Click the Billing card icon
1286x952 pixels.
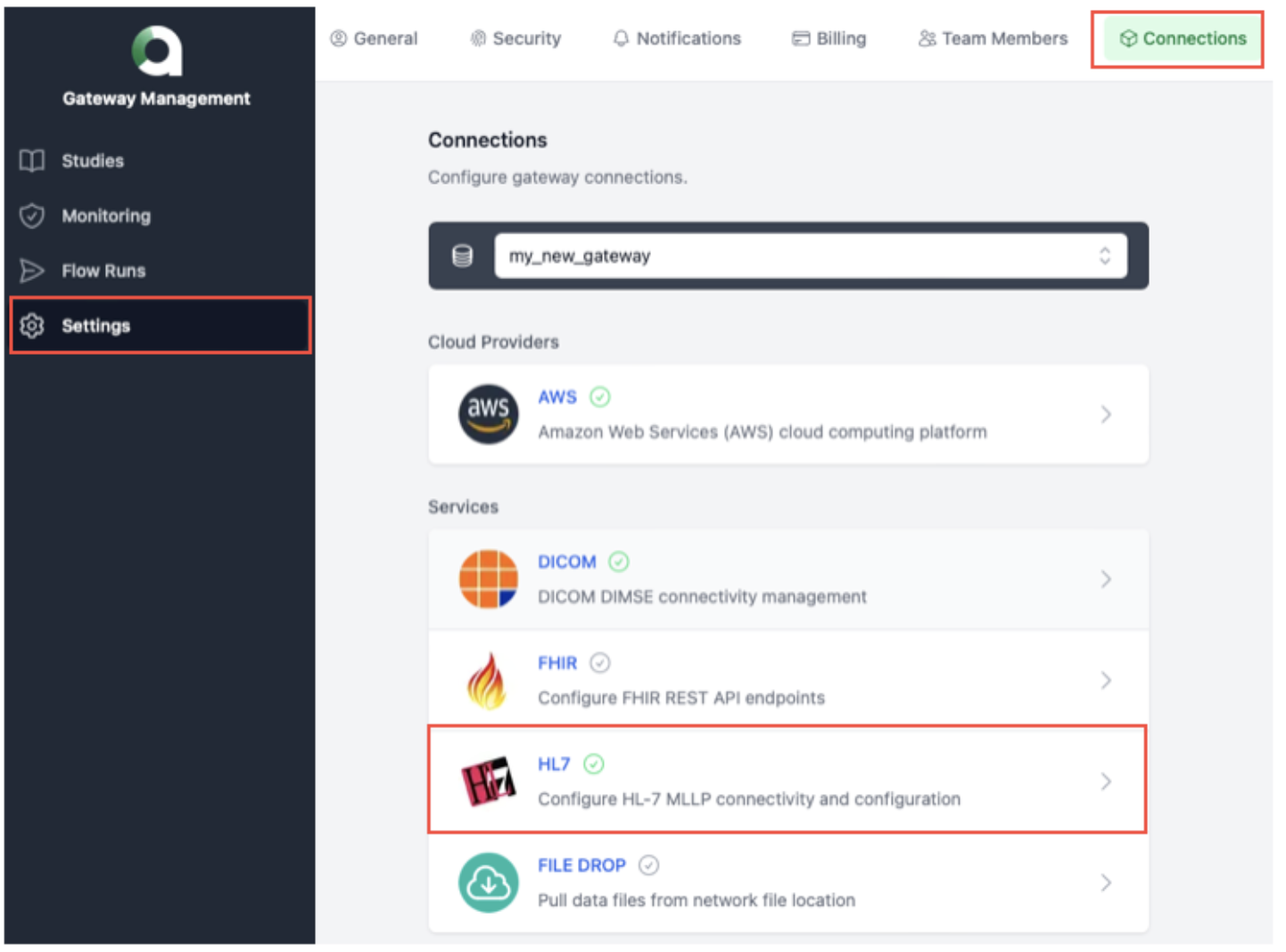click(x=801, y=38)
